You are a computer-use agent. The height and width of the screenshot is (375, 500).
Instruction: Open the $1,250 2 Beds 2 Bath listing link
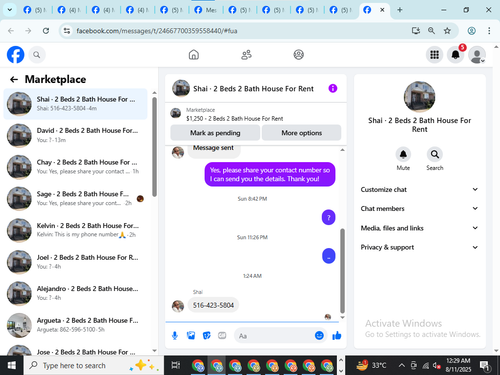pos(234,119)
